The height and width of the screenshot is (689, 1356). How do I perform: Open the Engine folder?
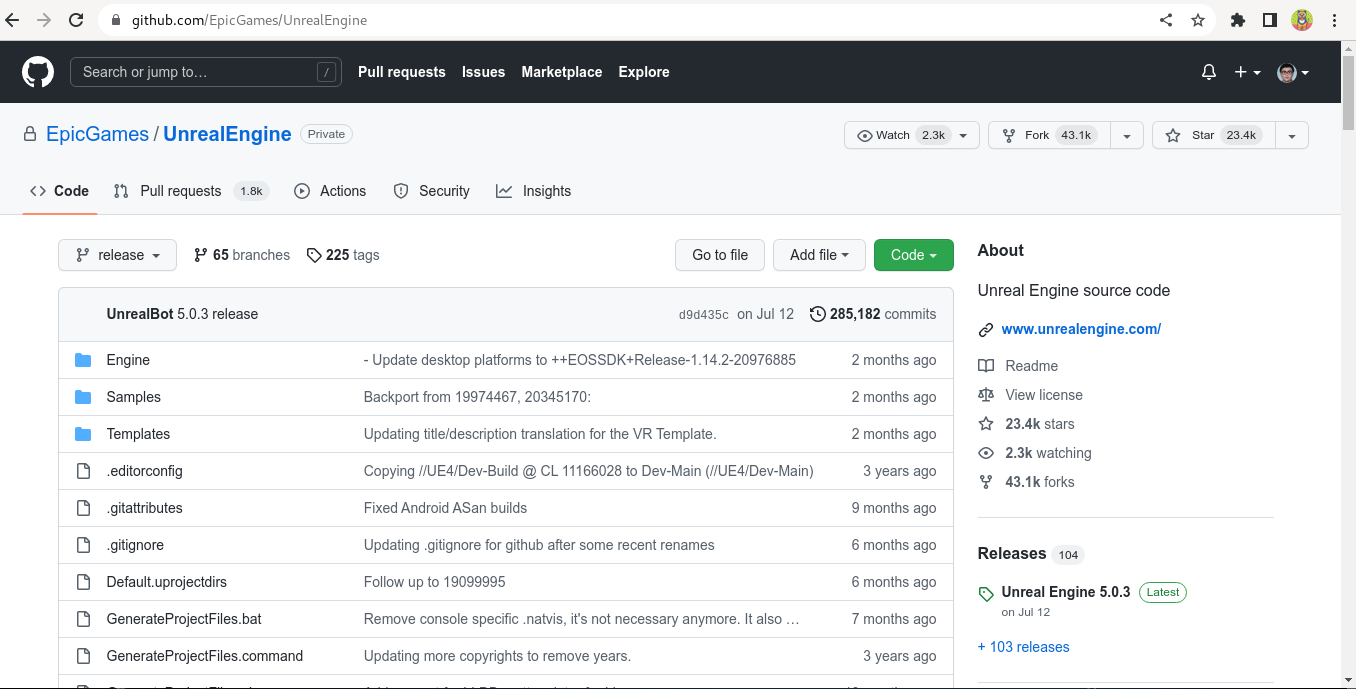point(128,360)
